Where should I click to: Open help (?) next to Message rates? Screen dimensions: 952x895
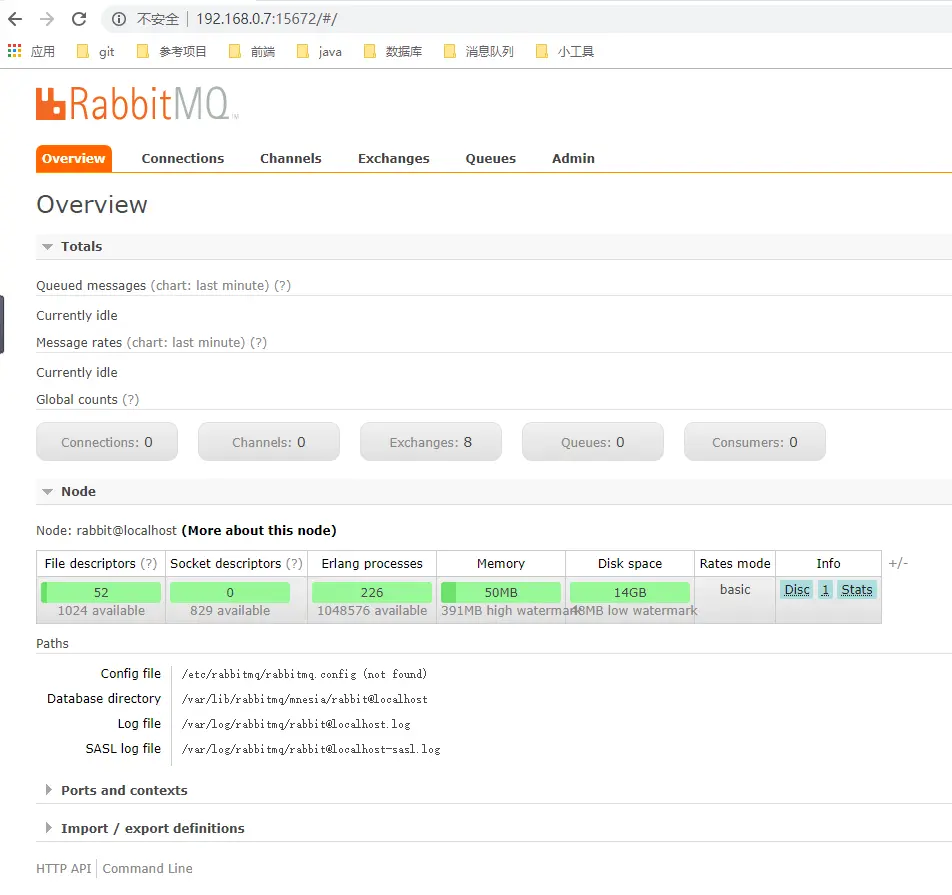259,342
